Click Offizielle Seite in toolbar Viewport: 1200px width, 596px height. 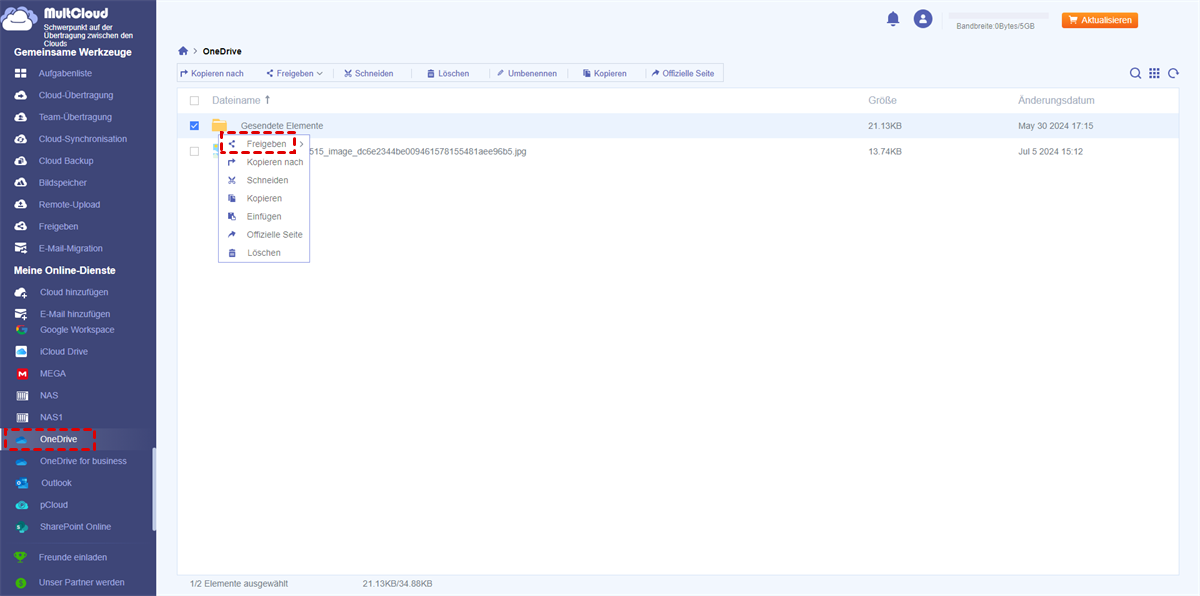coord(684,73)
